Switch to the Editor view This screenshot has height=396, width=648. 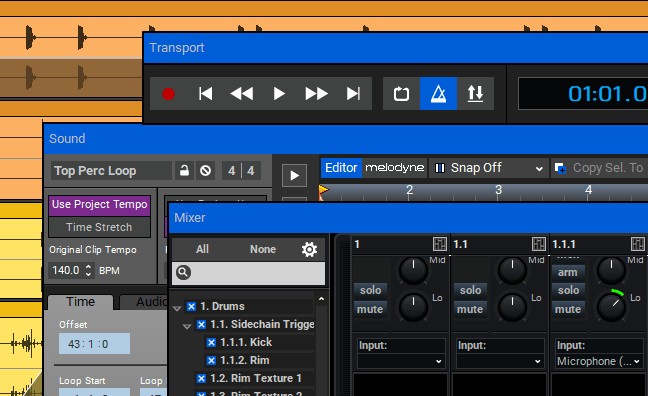[x=341, y=168]
